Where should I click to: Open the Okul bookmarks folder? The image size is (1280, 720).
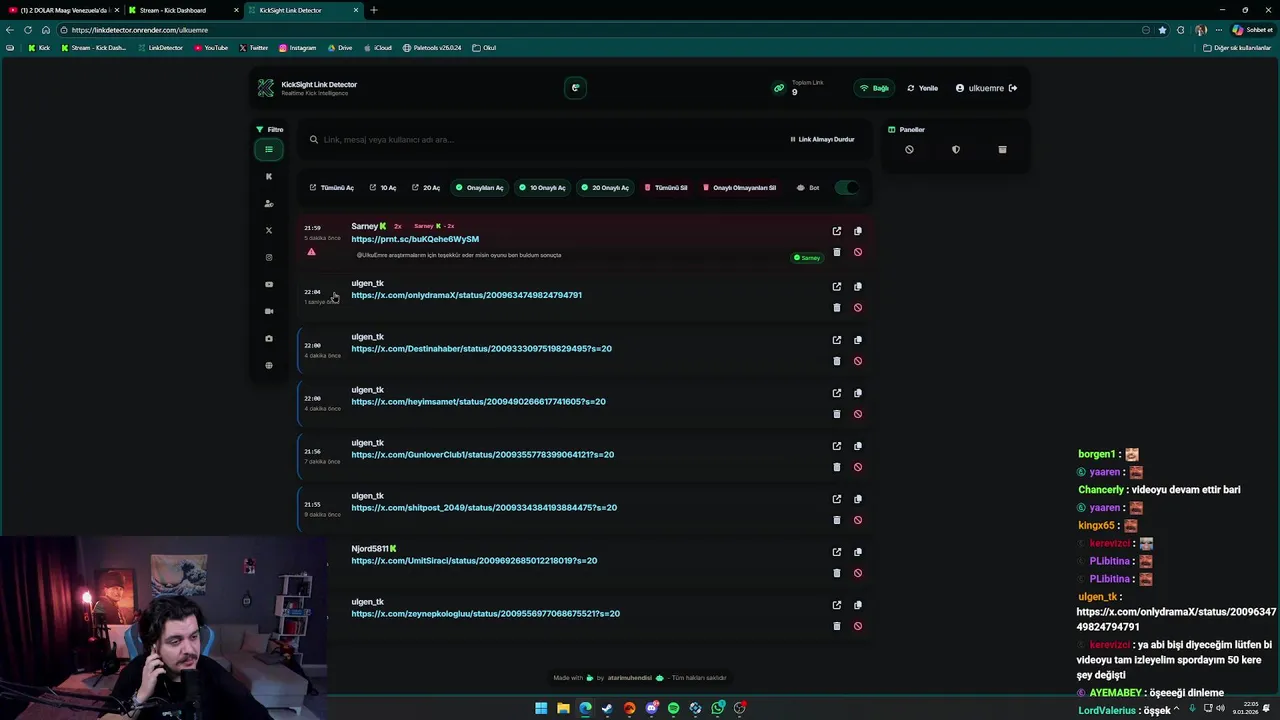(484, 47)
